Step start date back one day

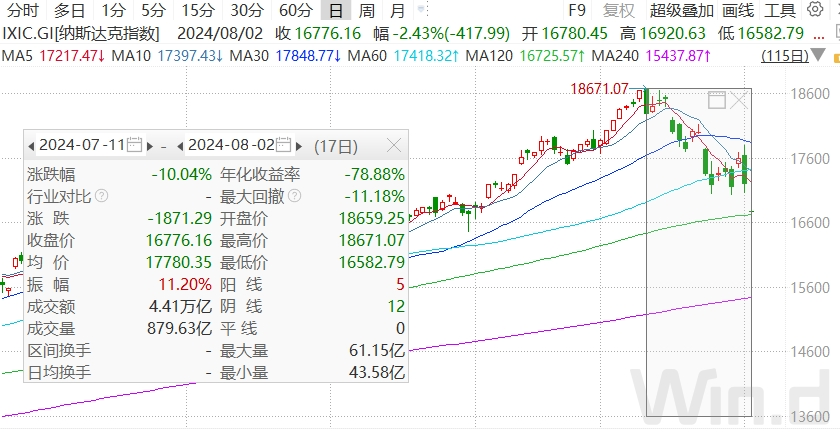click(31, 146)
